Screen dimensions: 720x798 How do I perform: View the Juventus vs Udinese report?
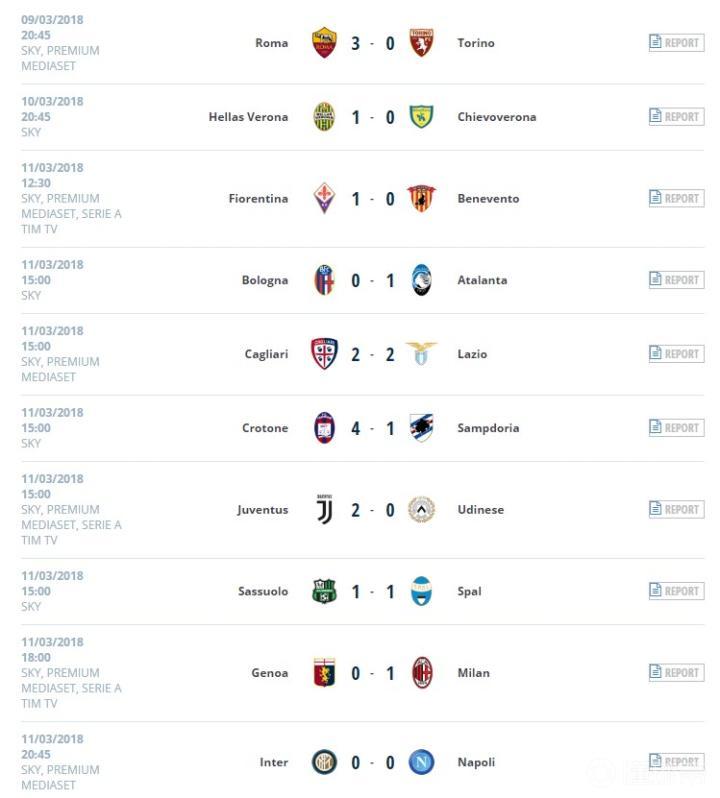[x=676, y=510]
